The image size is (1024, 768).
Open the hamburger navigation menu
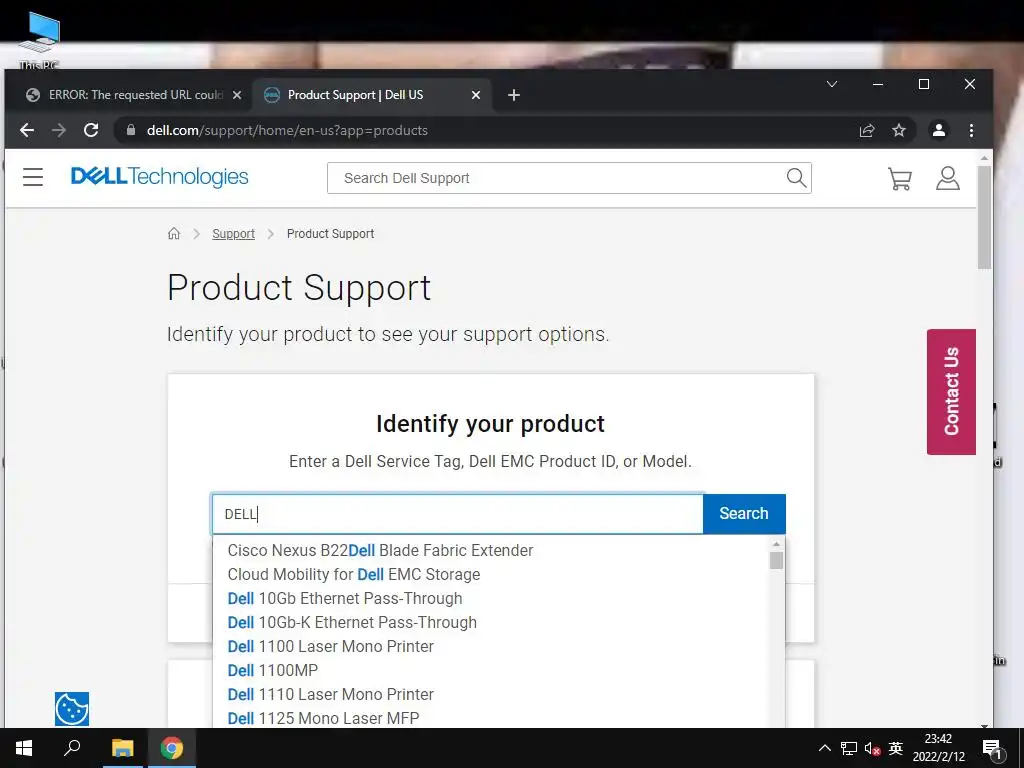33,177
